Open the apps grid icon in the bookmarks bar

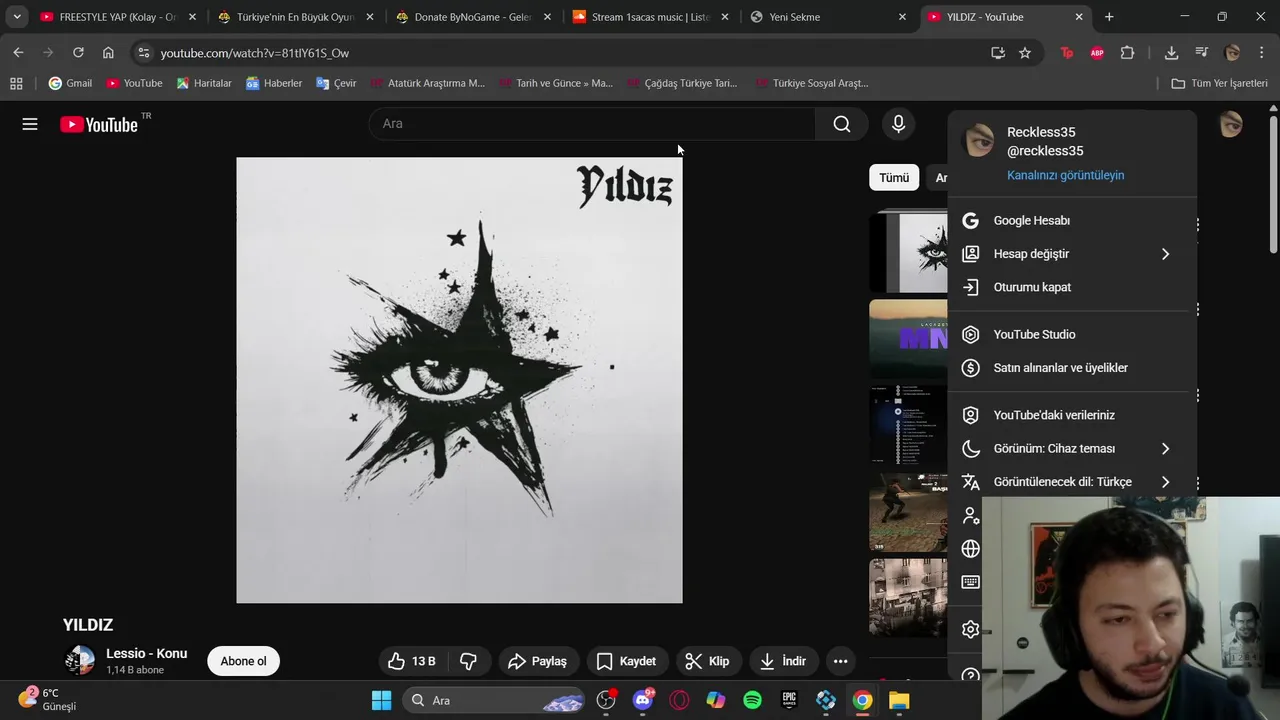coord(16,83)
